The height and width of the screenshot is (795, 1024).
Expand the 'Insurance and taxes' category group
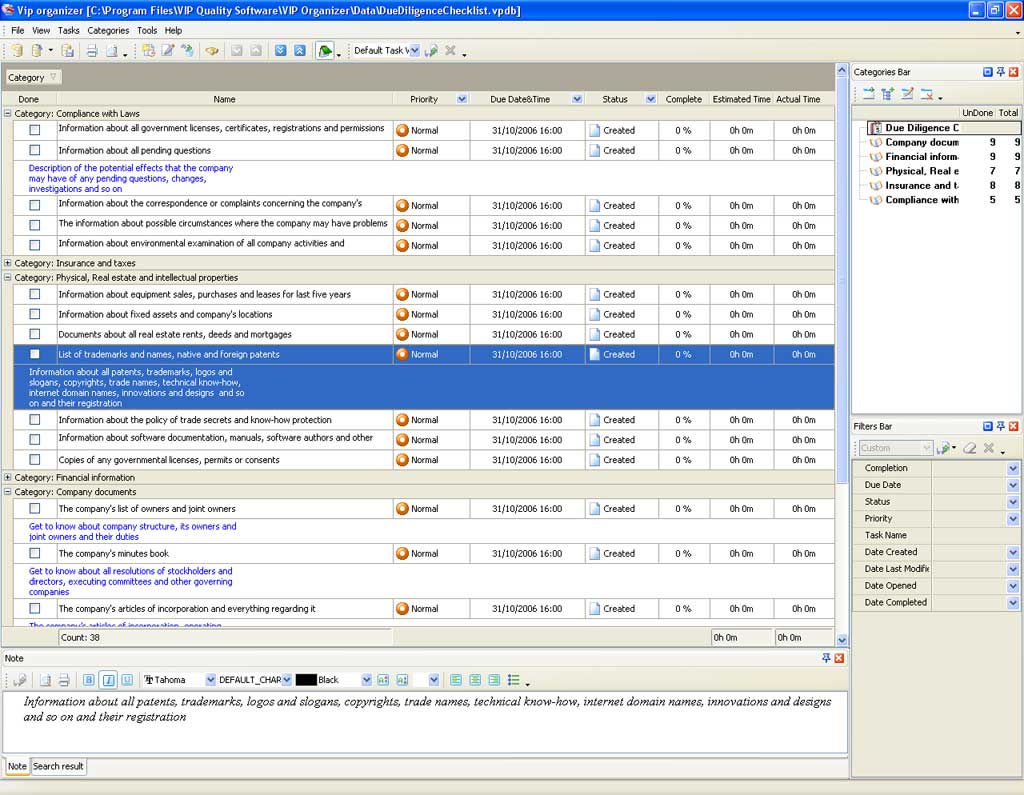click(8, 263)
